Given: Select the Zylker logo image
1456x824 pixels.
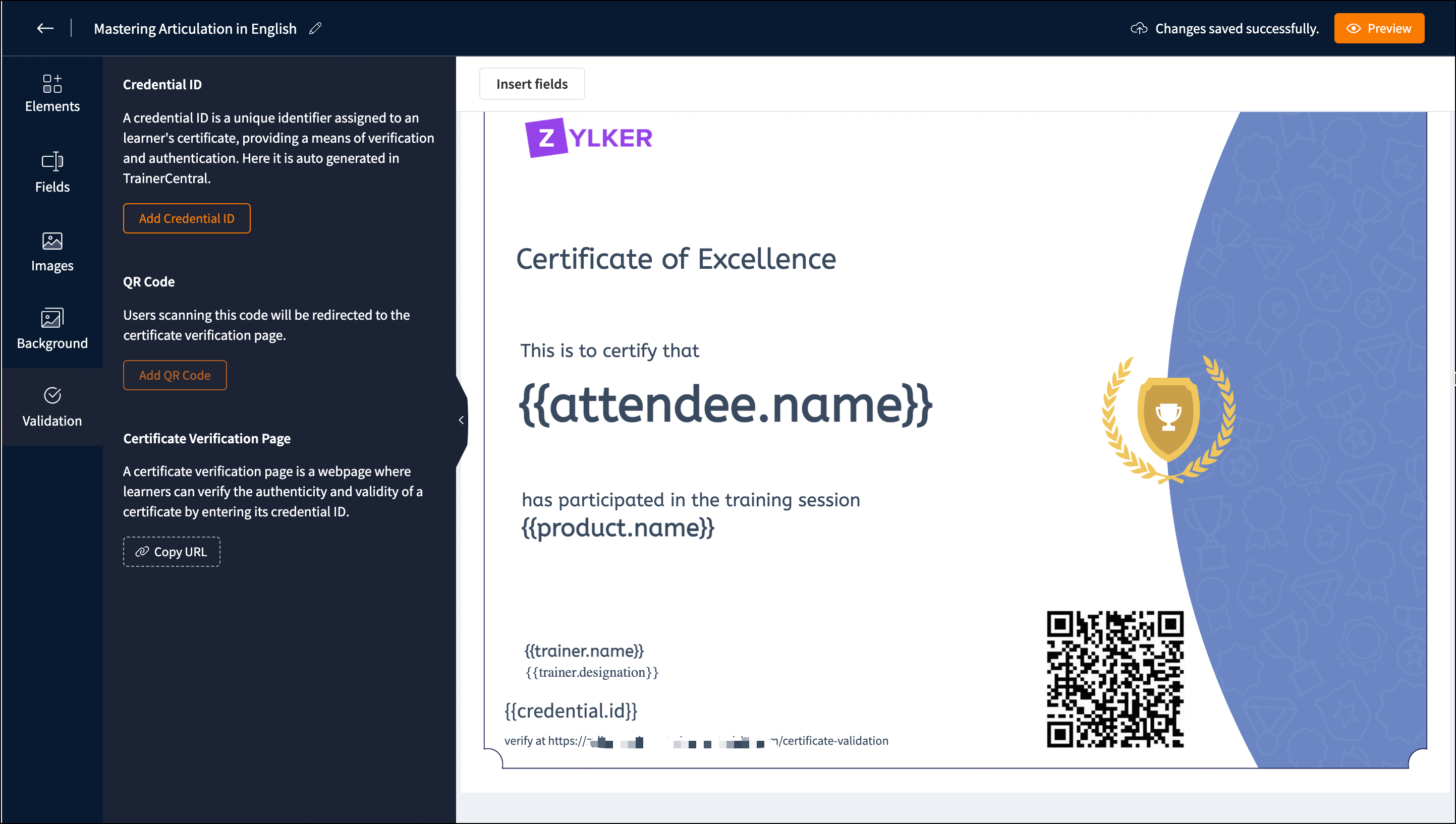Looking at the screenshot, I should (x=589, y=138).
